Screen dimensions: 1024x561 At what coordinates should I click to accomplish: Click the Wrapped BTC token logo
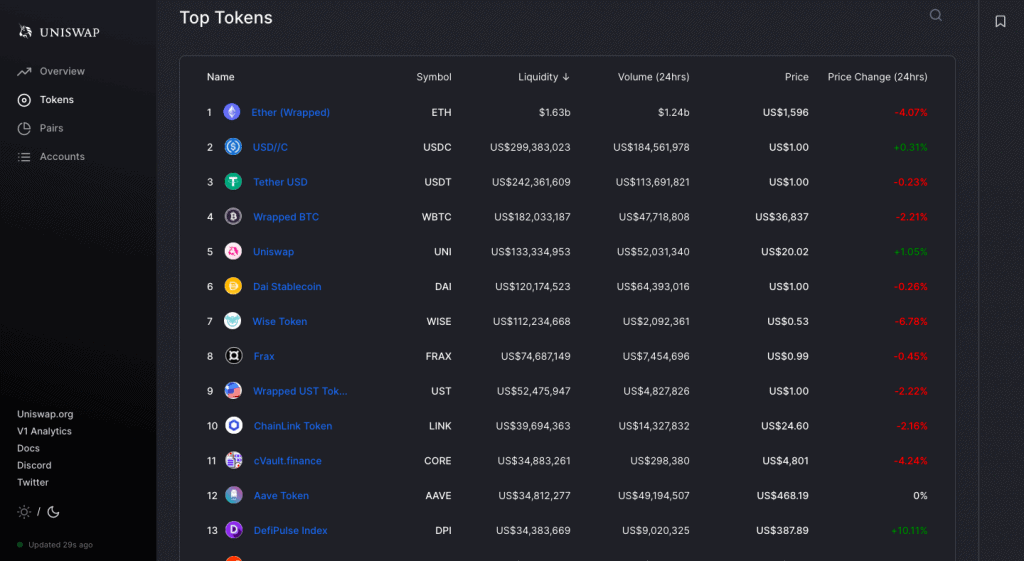click(x=233, y=216)
